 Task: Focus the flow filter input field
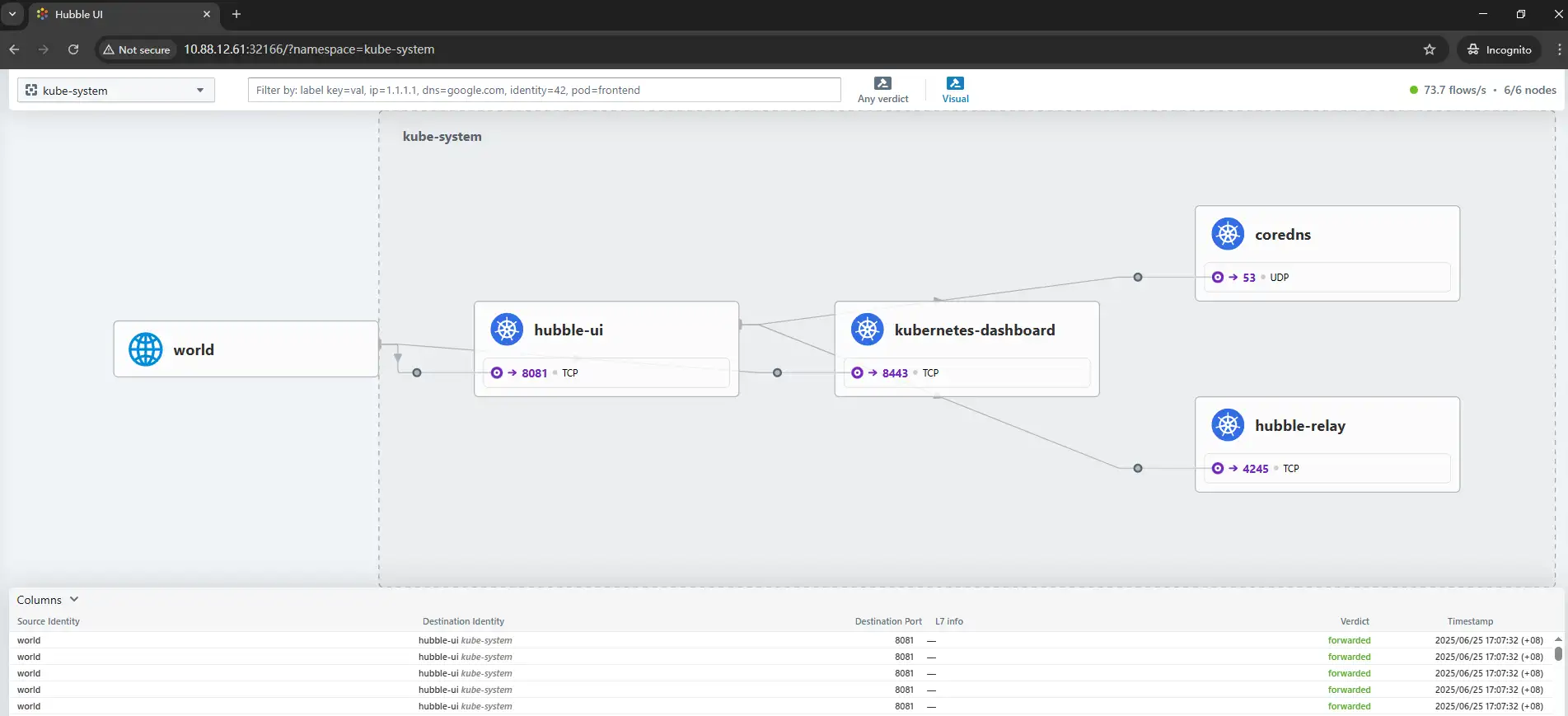pos(544,90)
